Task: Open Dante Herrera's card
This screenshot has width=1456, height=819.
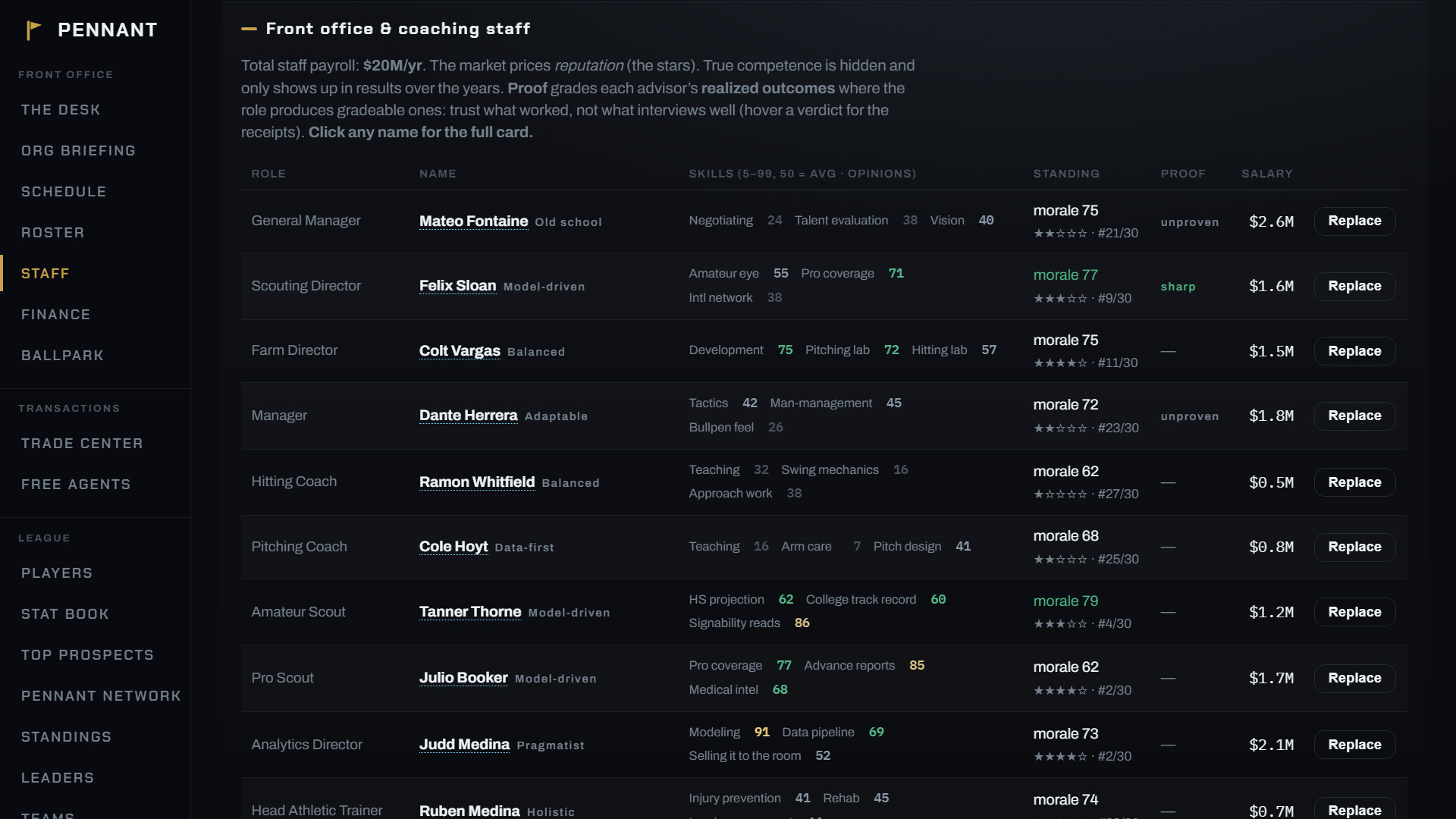Action: pyautogui.click(x=468, y=416)
